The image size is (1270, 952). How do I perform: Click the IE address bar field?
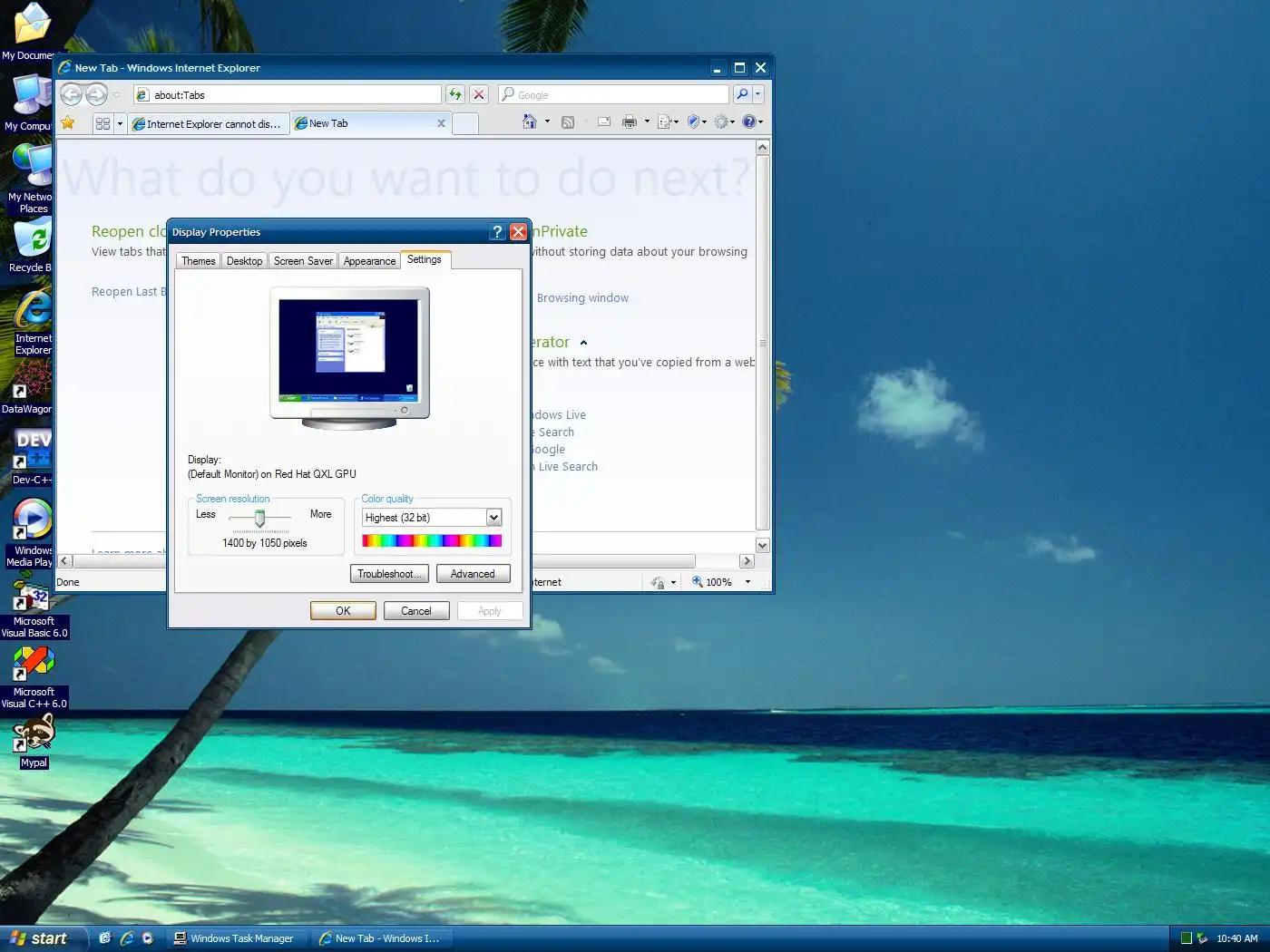[288, 94]
